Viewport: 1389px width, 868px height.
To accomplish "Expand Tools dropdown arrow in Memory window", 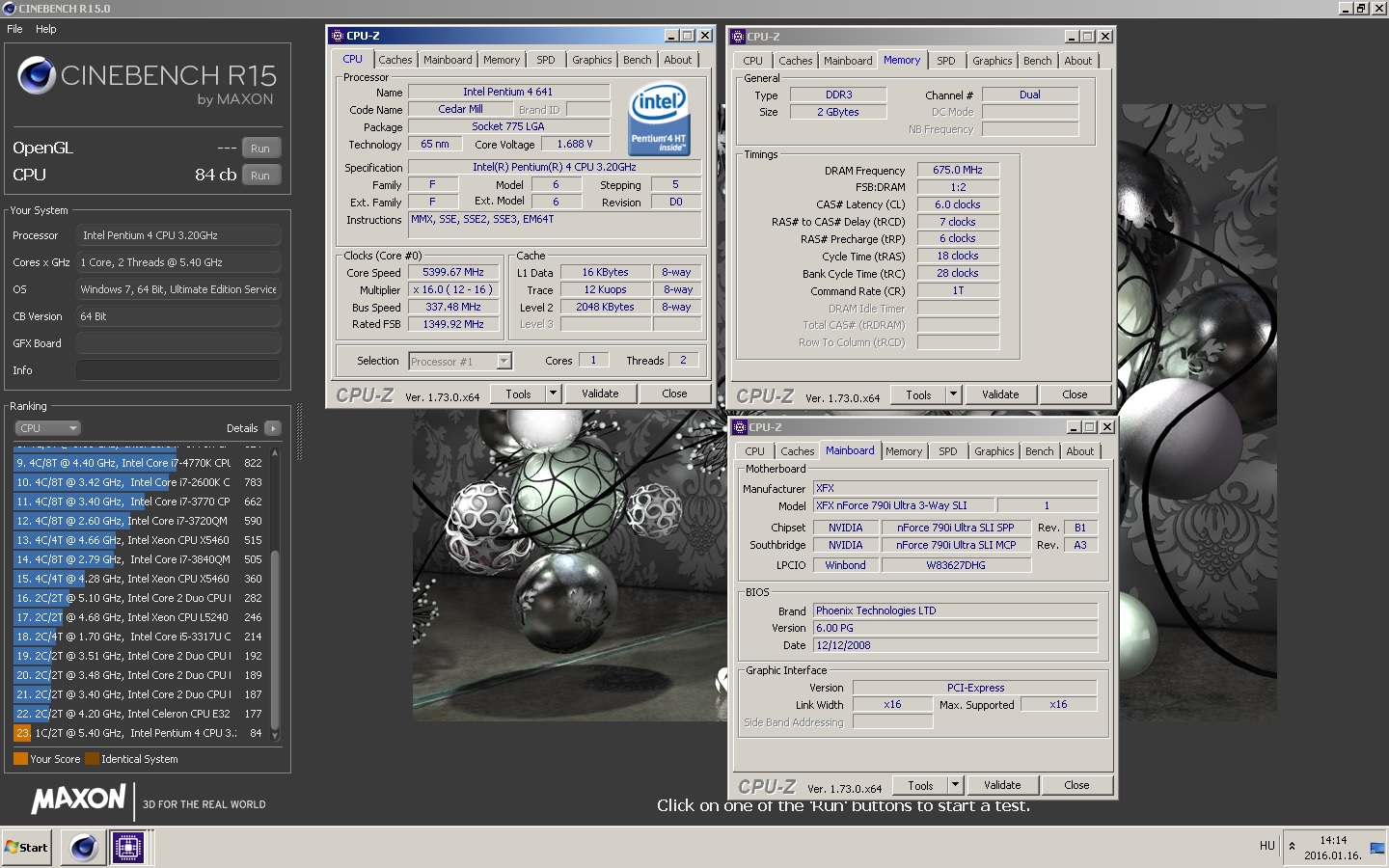I will click(x=953, y=394).
